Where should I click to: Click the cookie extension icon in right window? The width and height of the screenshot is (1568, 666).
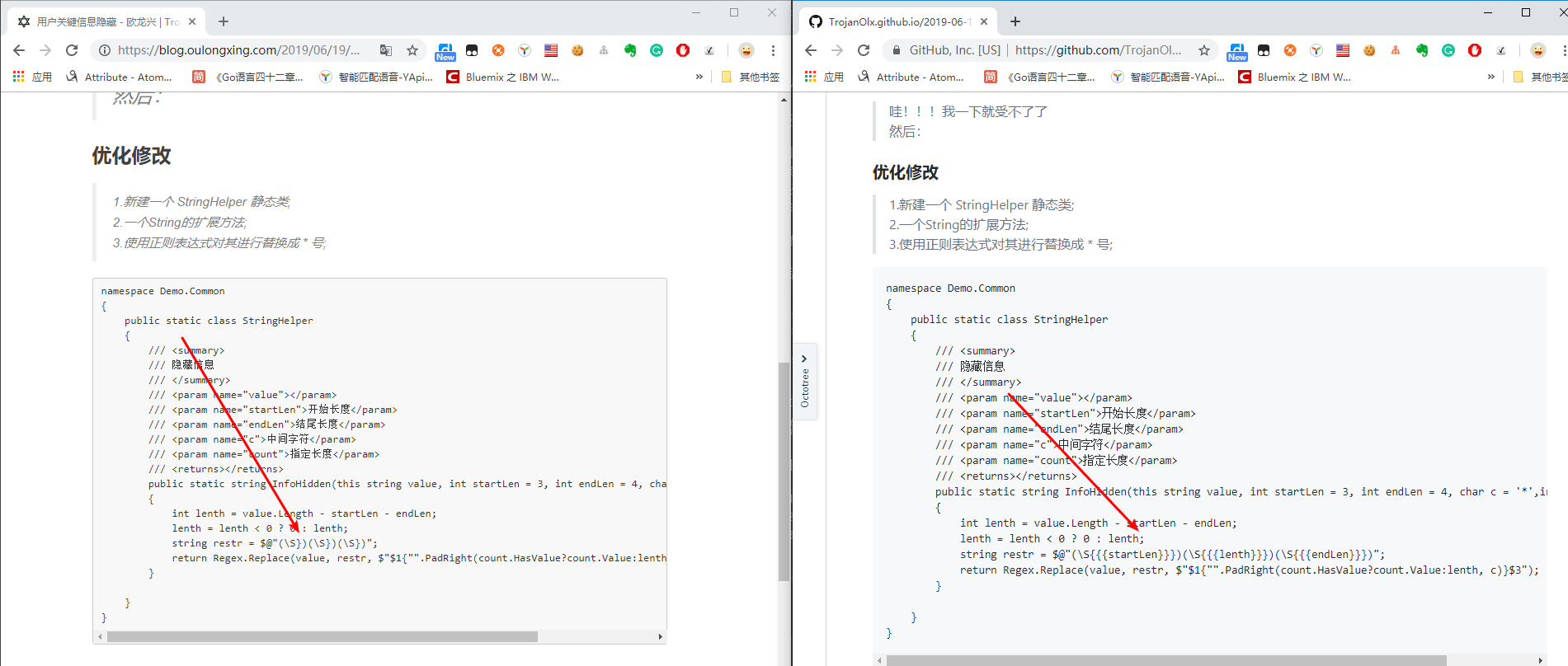tap(1369, 50)
